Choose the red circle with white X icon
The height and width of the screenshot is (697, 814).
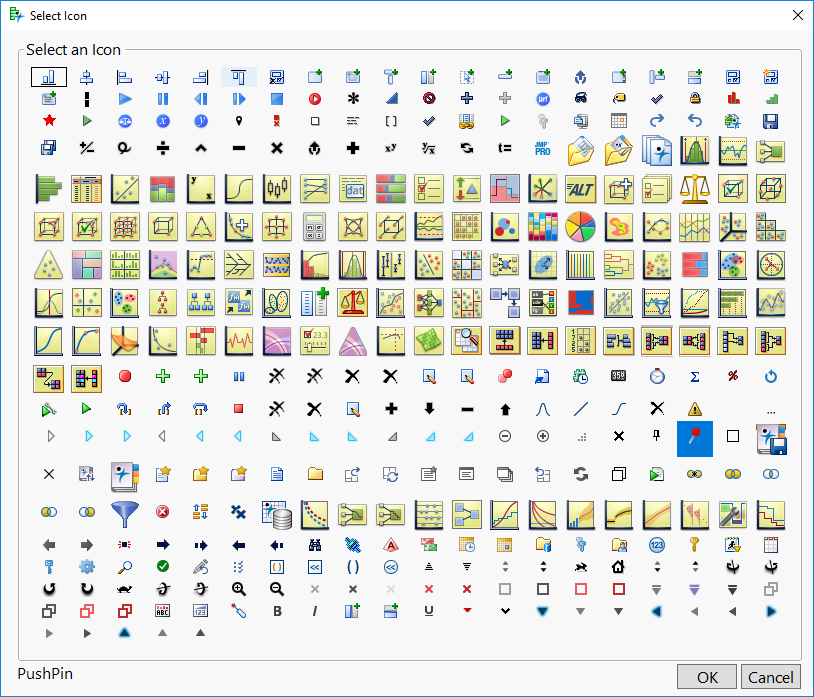click(162, 512)
